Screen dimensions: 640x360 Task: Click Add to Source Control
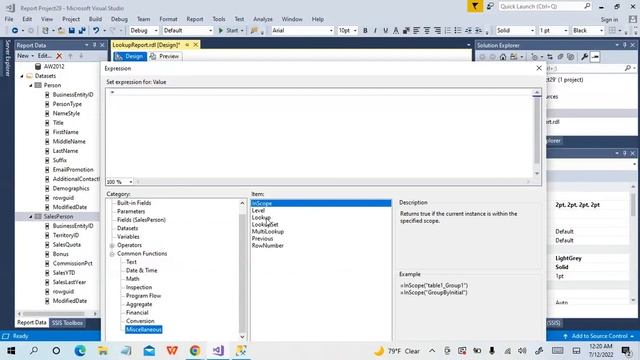tap(599, 336)
